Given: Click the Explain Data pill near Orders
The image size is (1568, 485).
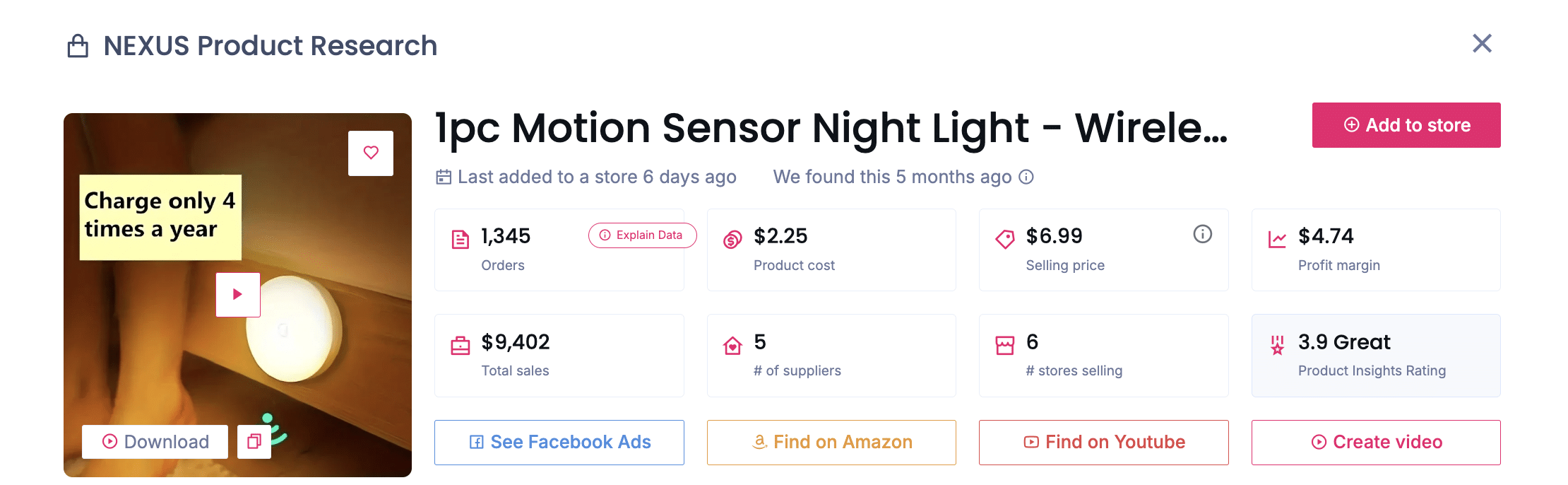Looking at the screenshot, I should pos(641,235).
